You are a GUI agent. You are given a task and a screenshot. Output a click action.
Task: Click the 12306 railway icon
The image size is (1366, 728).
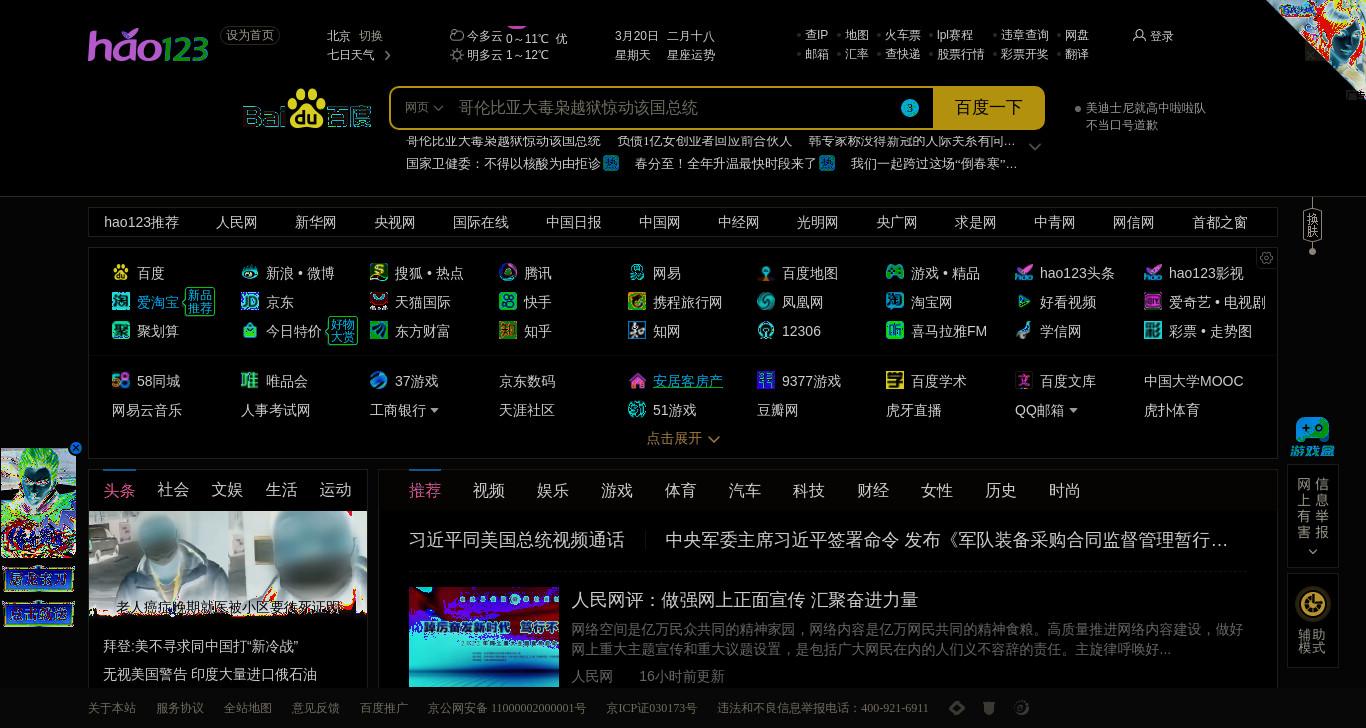[x=766, y=330]
